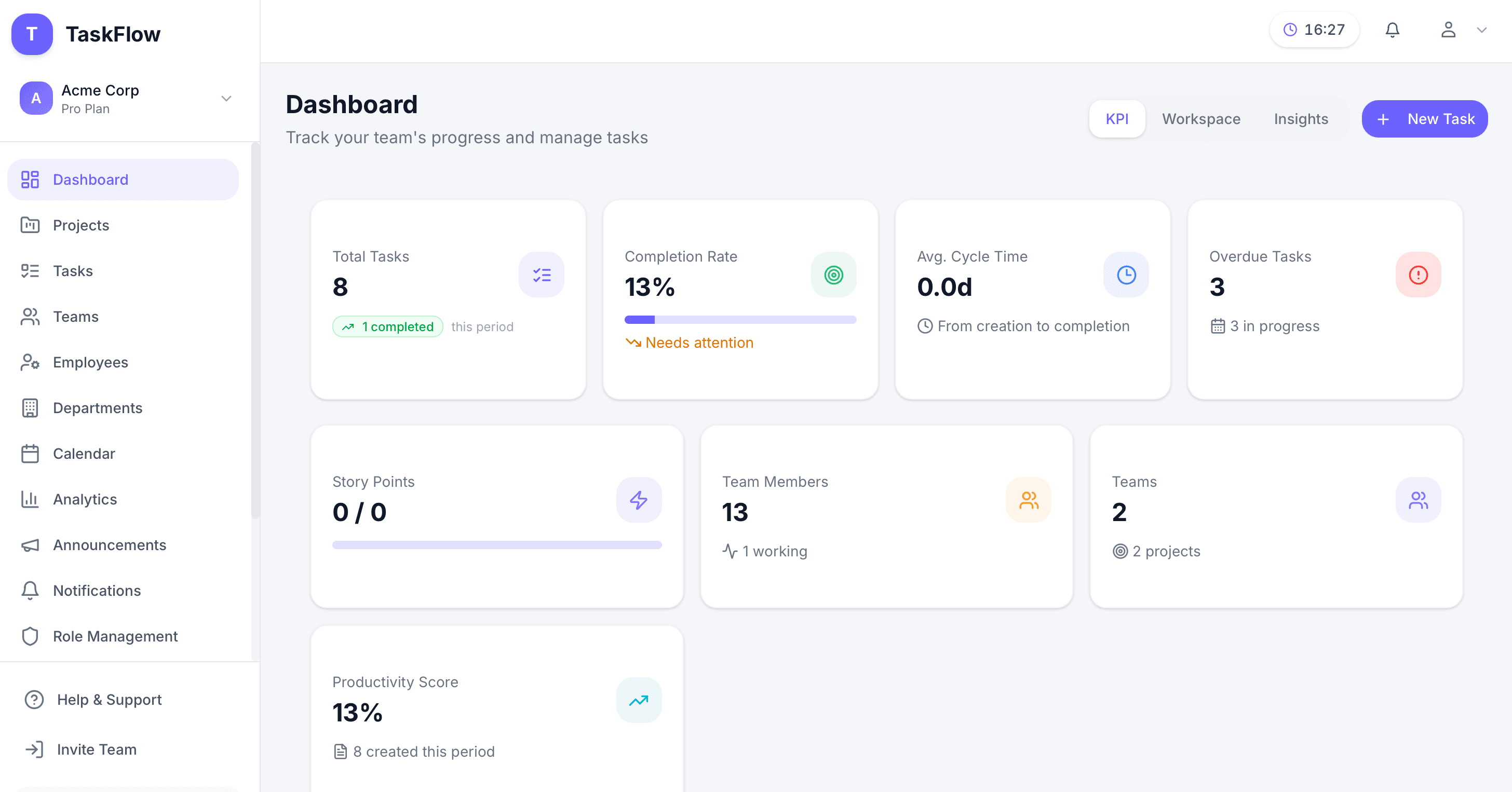
Task: Switch to the Workspace tab
Action: 1201,118
